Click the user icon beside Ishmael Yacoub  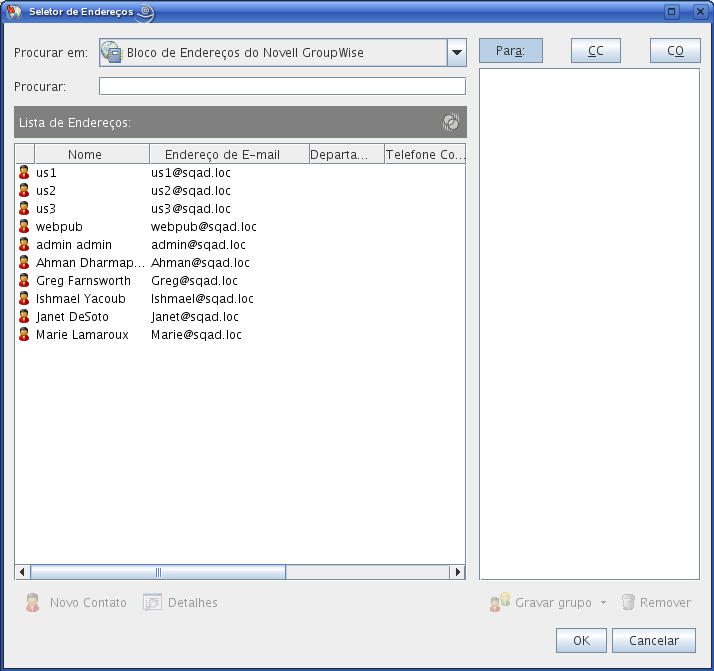[x=24, y=298]
